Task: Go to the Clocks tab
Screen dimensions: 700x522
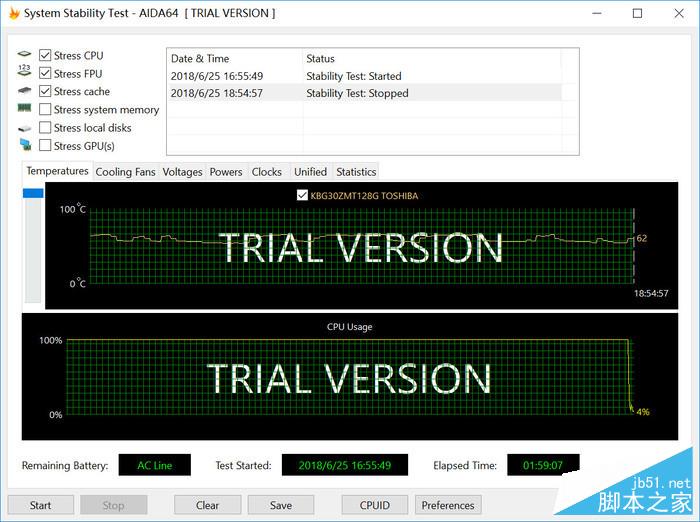Action: click(267, 172)
